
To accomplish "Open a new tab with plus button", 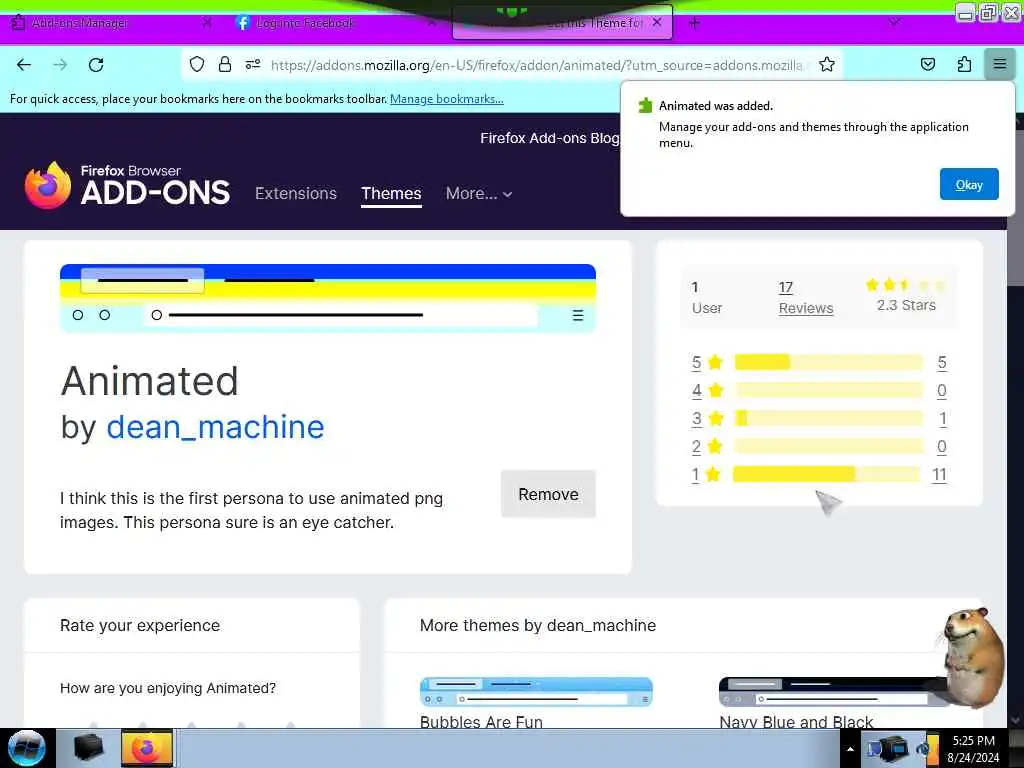I will pyautogui.click(x=694, y=23).
